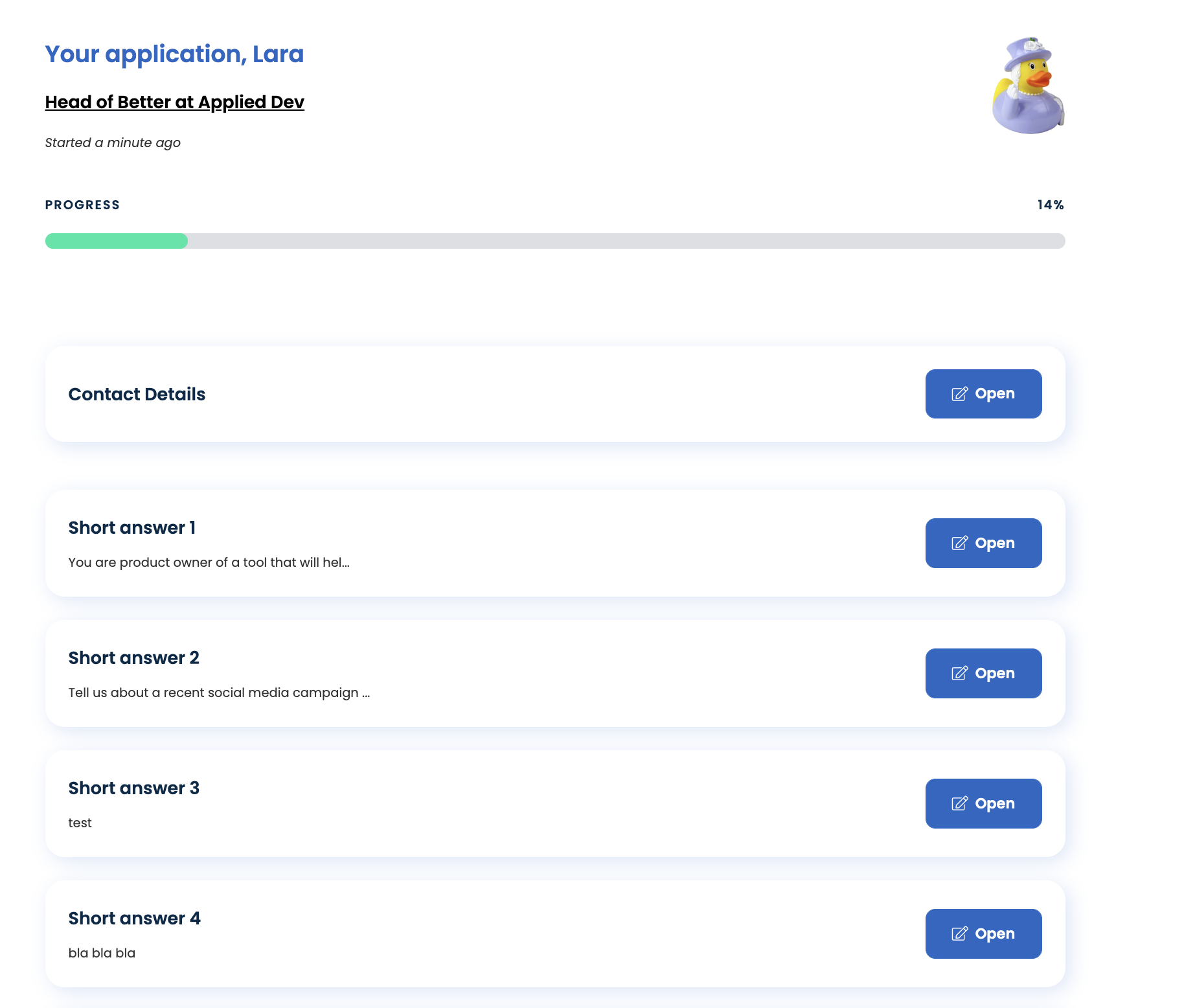
Task: Click the pencil icon for Short answer 4
Action: pyautogui.click(x=959, y=934)
